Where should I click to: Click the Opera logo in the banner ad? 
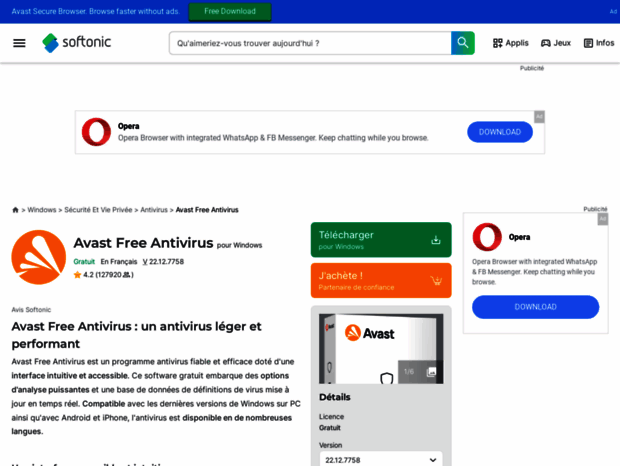click(96, 132)
